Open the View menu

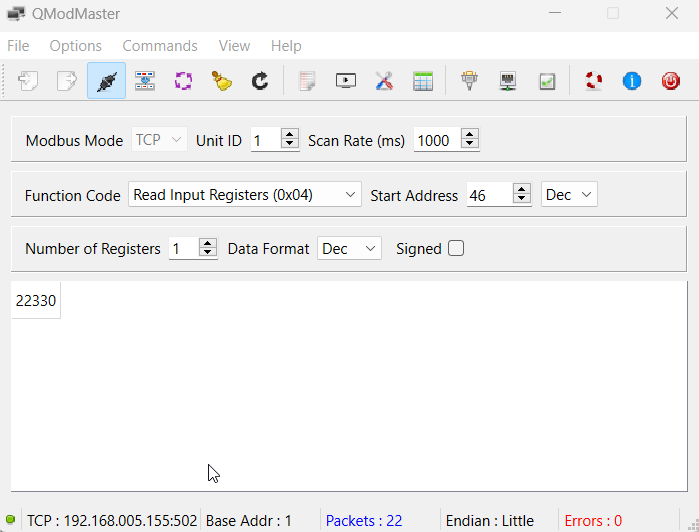click(234, 46)
